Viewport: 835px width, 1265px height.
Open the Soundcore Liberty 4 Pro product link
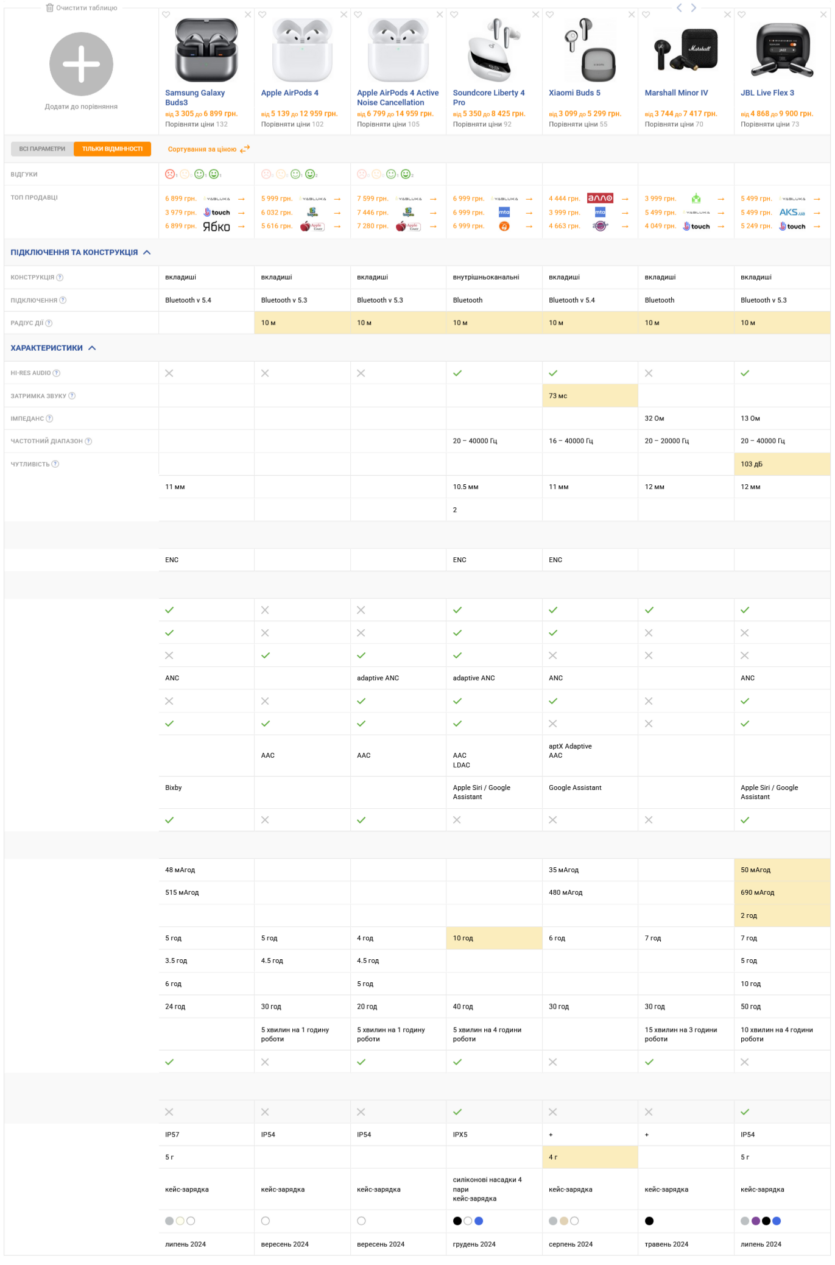point(489,98)
